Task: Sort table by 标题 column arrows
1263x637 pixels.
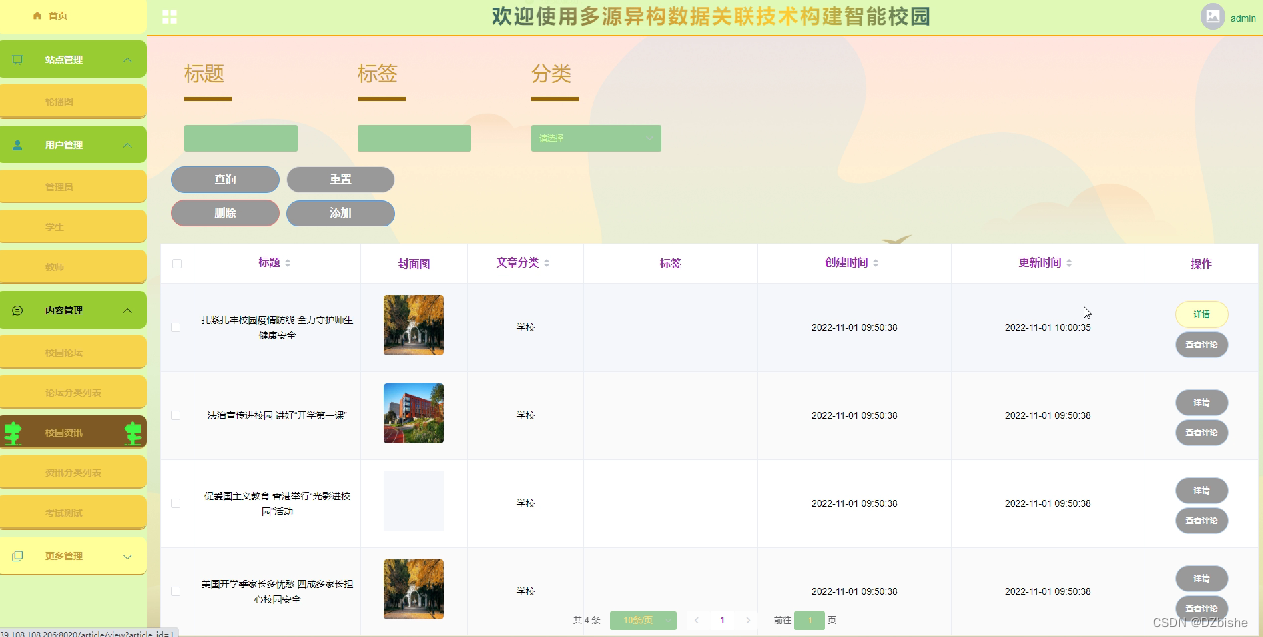Action: coord(288,263)
